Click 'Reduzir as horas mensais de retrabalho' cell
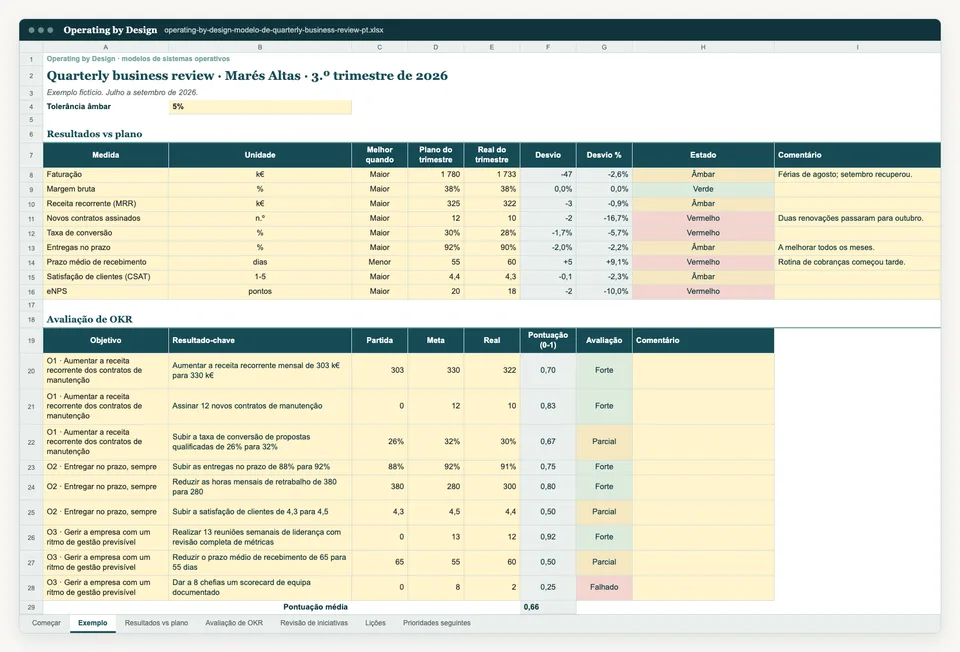The width and height of the screenshot is (960, 652). click(x=260, y=487)
